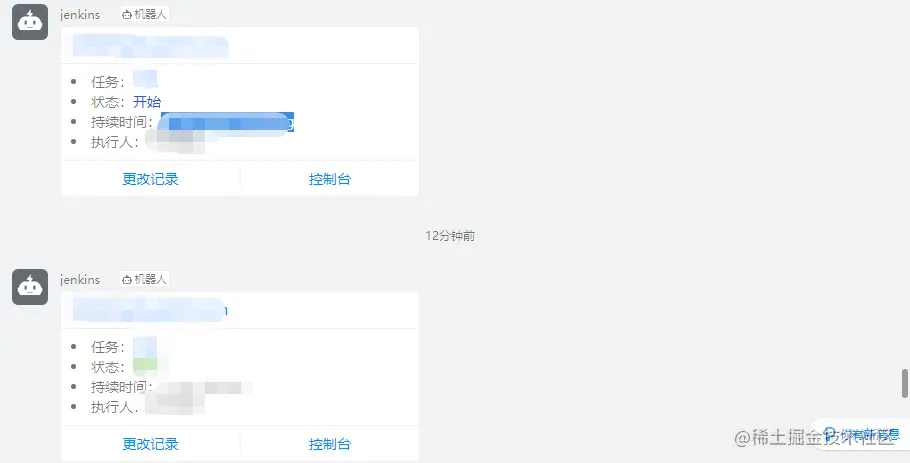Image resolution: width=910 pixels, height=463 pixels.
Task: Click jenkins robot avatar below the 12分钟前 timestamp
Action: click(30, 287)
